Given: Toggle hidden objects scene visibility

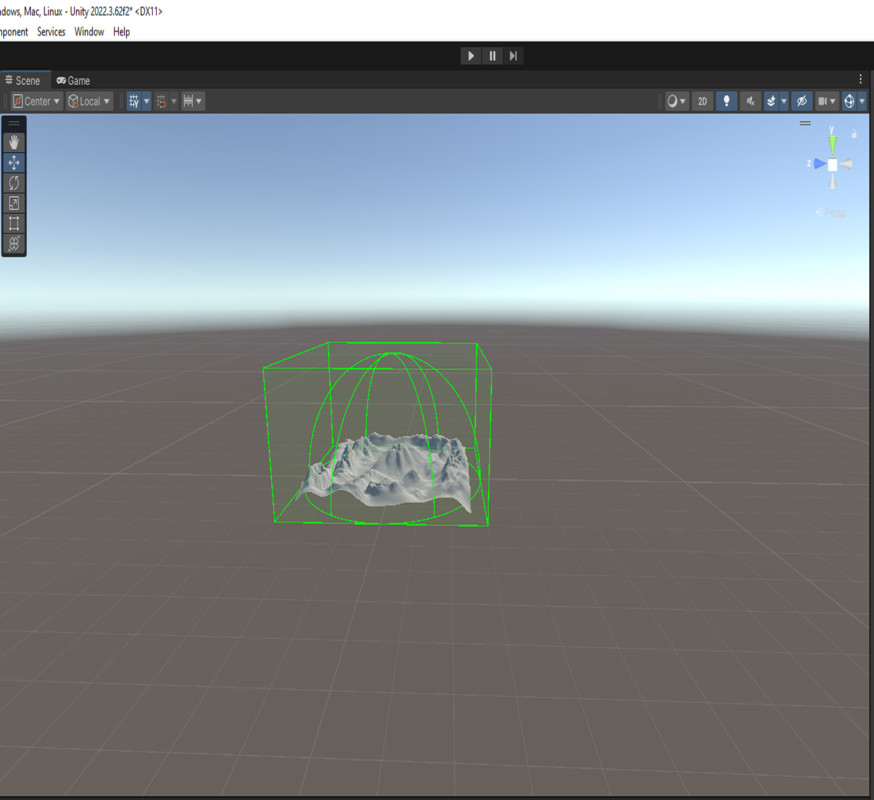Looking at the screenshot, I should pos(802,101).
